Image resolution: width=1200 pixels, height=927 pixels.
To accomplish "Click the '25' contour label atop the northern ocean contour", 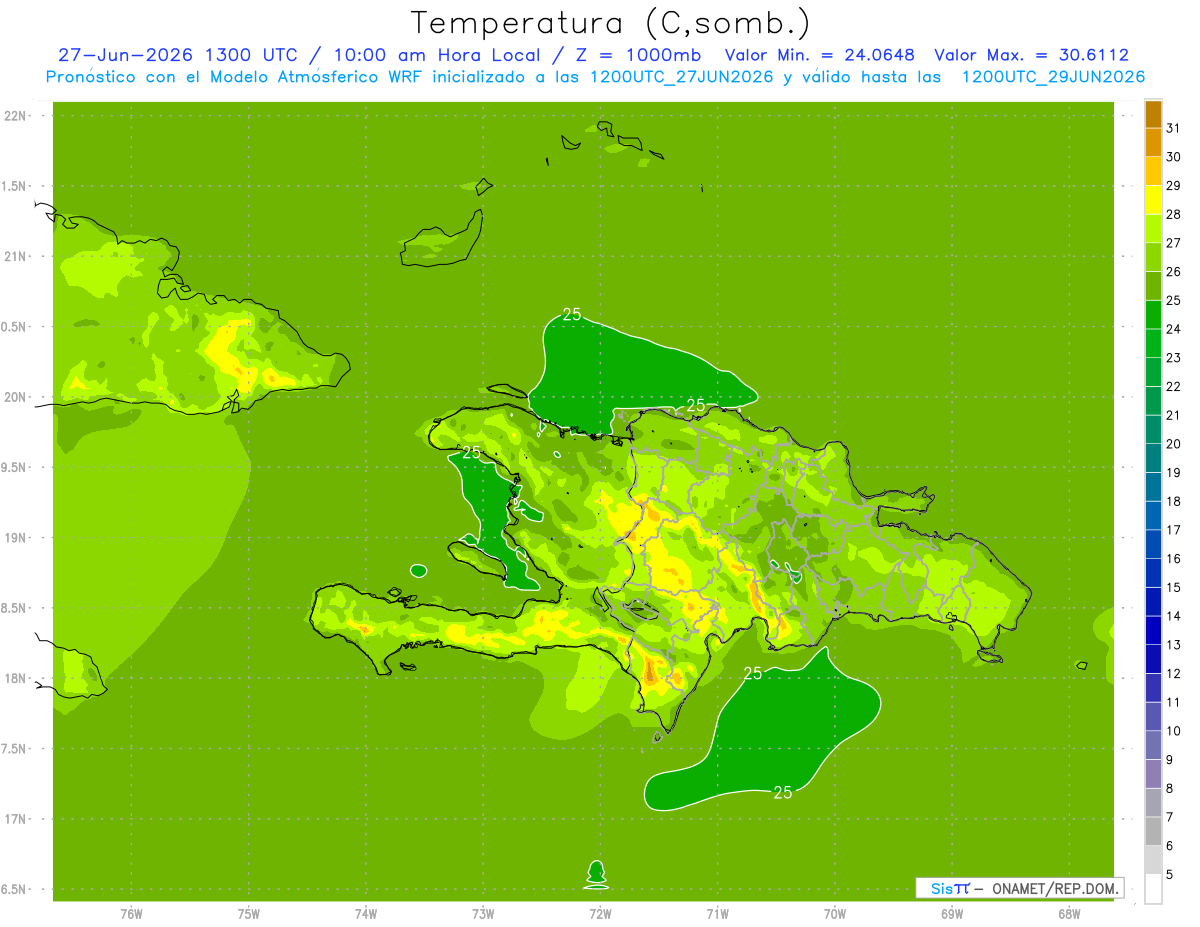I will 572,314.
